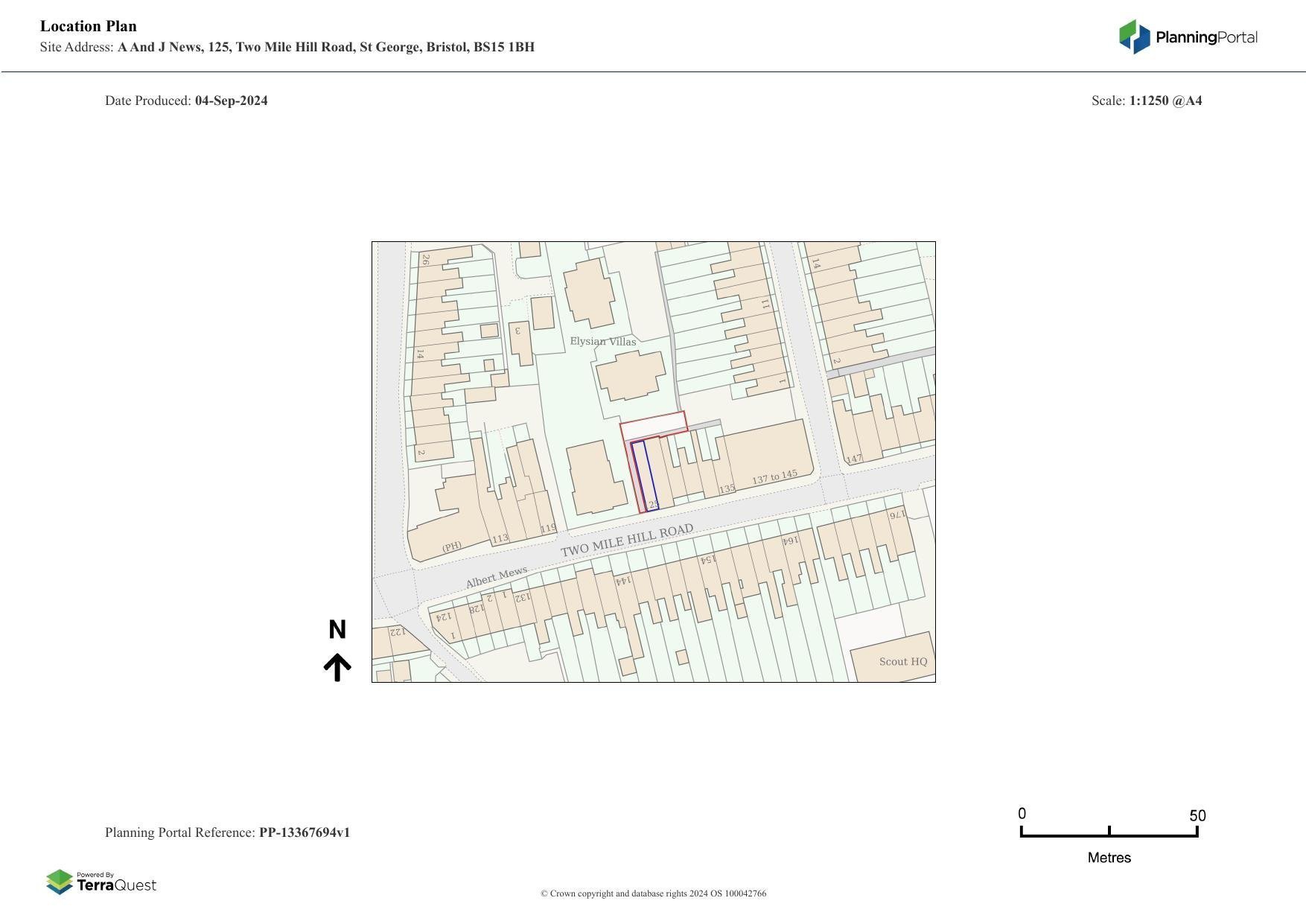The width and height of the screenshot is (1306, 924).
Task: Click the TerraQuest layered logo icon
Action: (60, 882)
